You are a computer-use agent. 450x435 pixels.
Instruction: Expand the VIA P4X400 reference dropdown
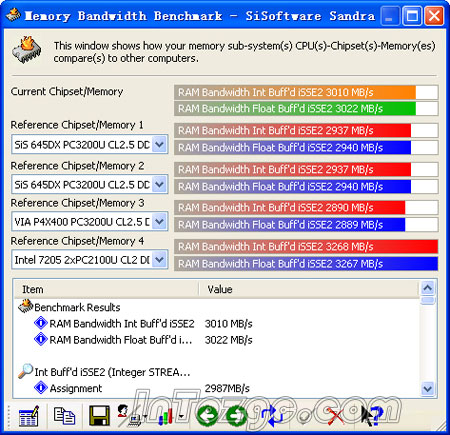click(160, 221)
